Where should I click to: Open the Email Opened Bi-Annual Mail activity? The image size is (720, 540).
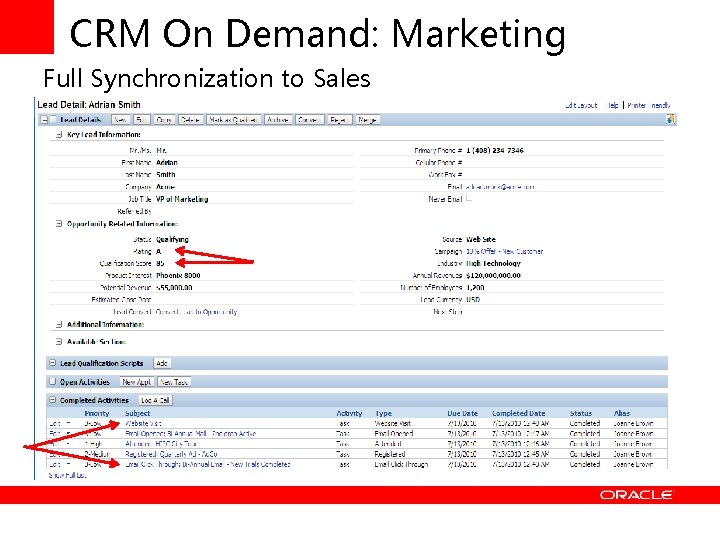tap(191, 433)
